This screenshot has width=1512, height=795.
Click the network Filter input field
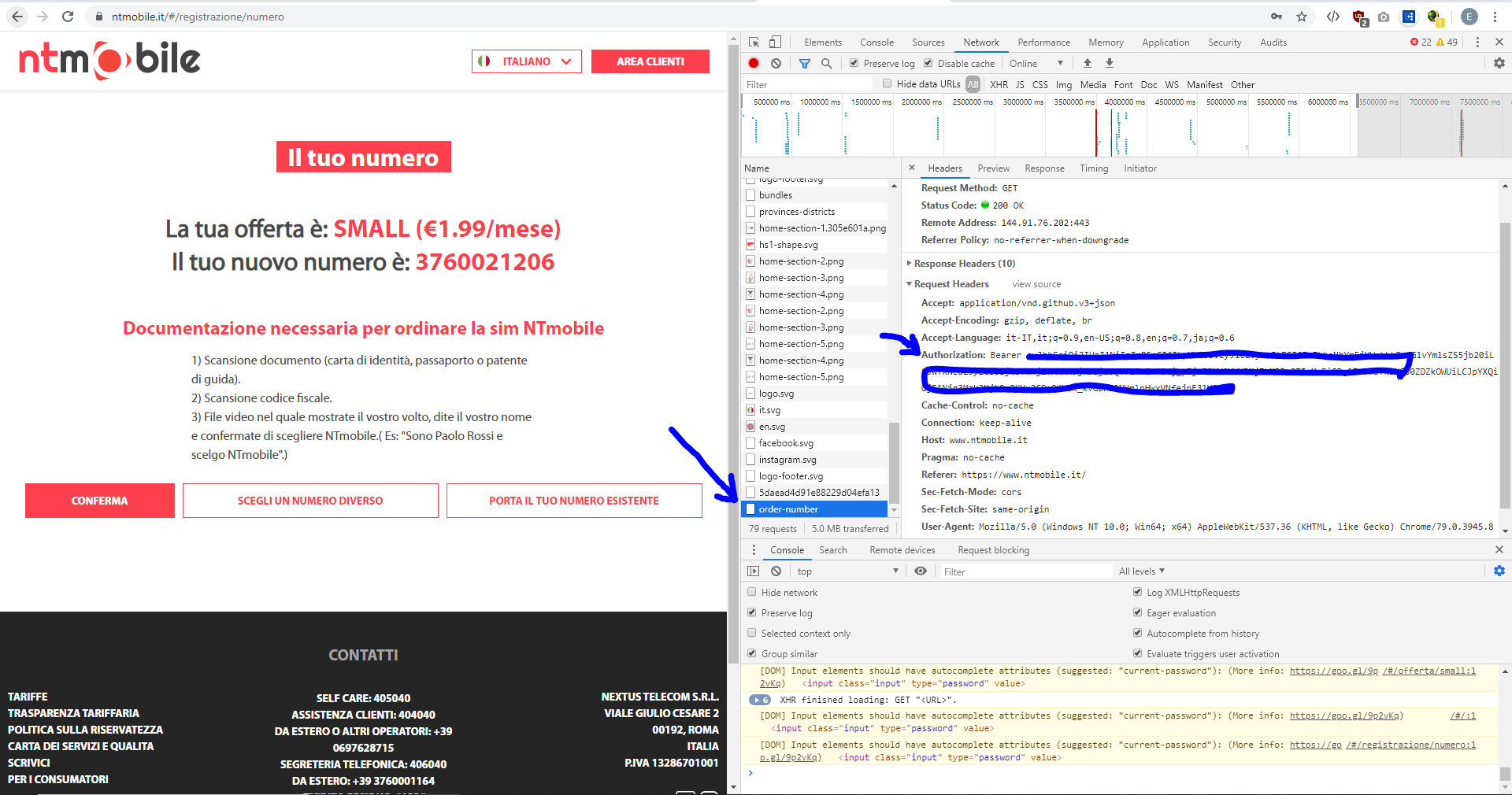[x=808, y=84]
